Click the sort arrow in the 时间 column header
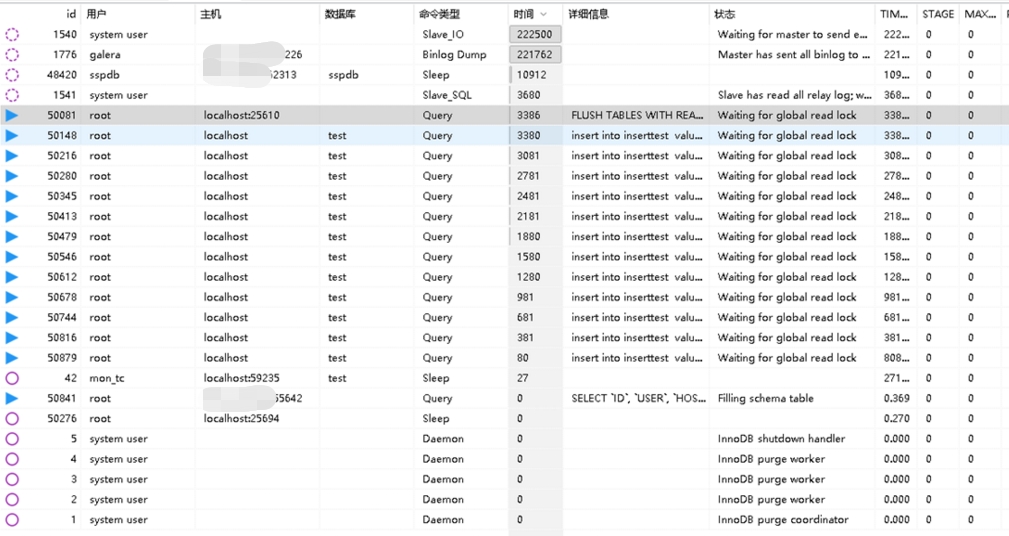1009x536 pixels. point(544,15)
